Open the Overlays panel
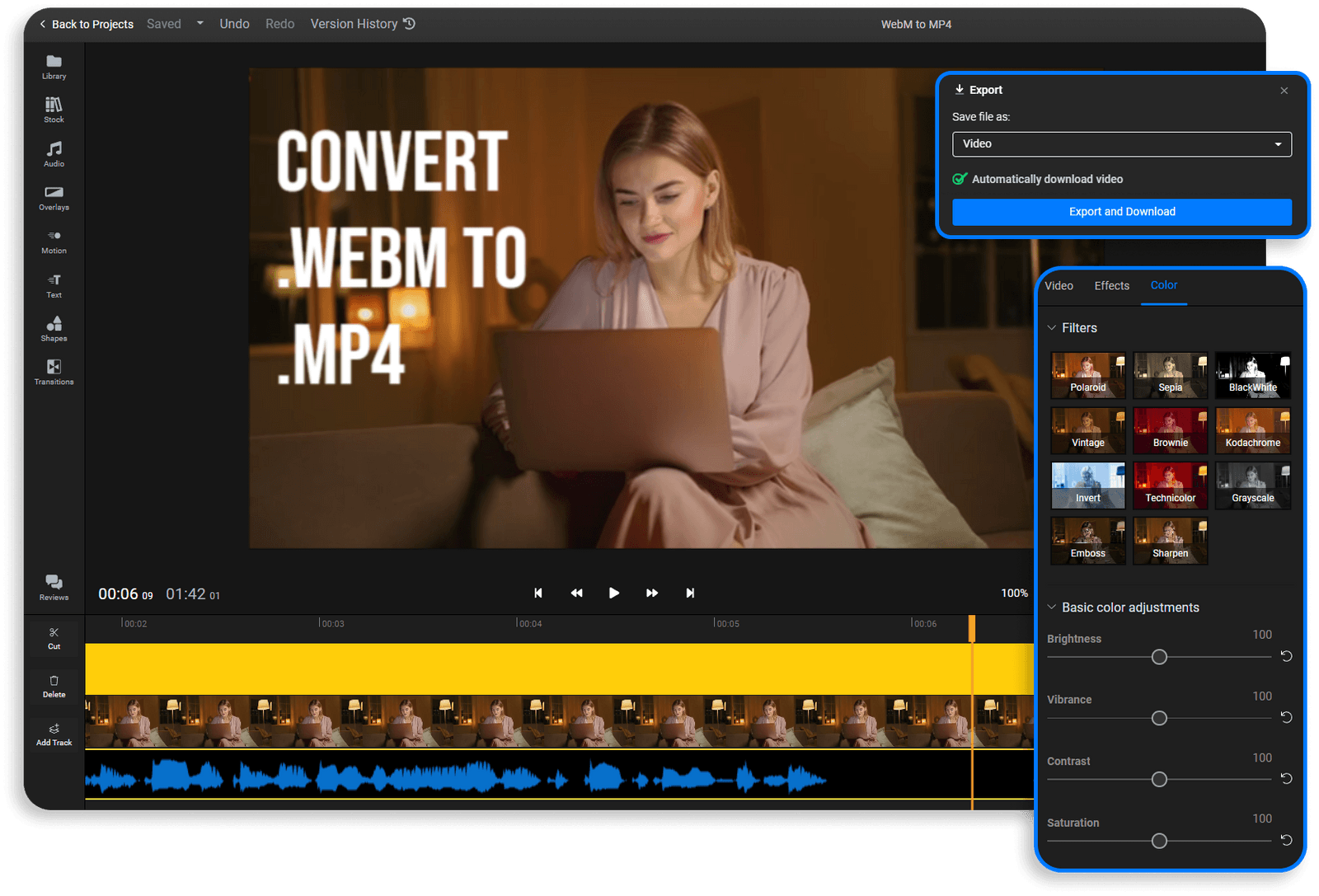 54,198
